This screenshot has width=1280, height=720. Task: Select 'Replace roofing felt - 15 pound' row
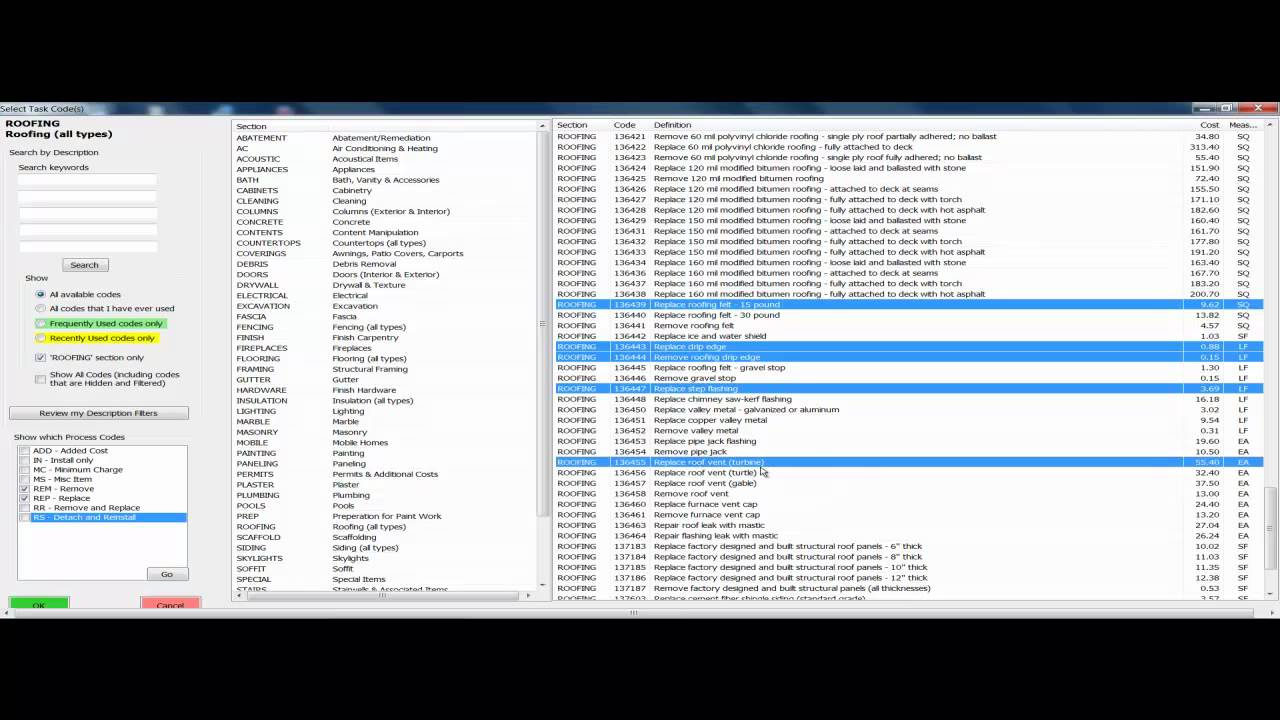(x=909, y=304)
